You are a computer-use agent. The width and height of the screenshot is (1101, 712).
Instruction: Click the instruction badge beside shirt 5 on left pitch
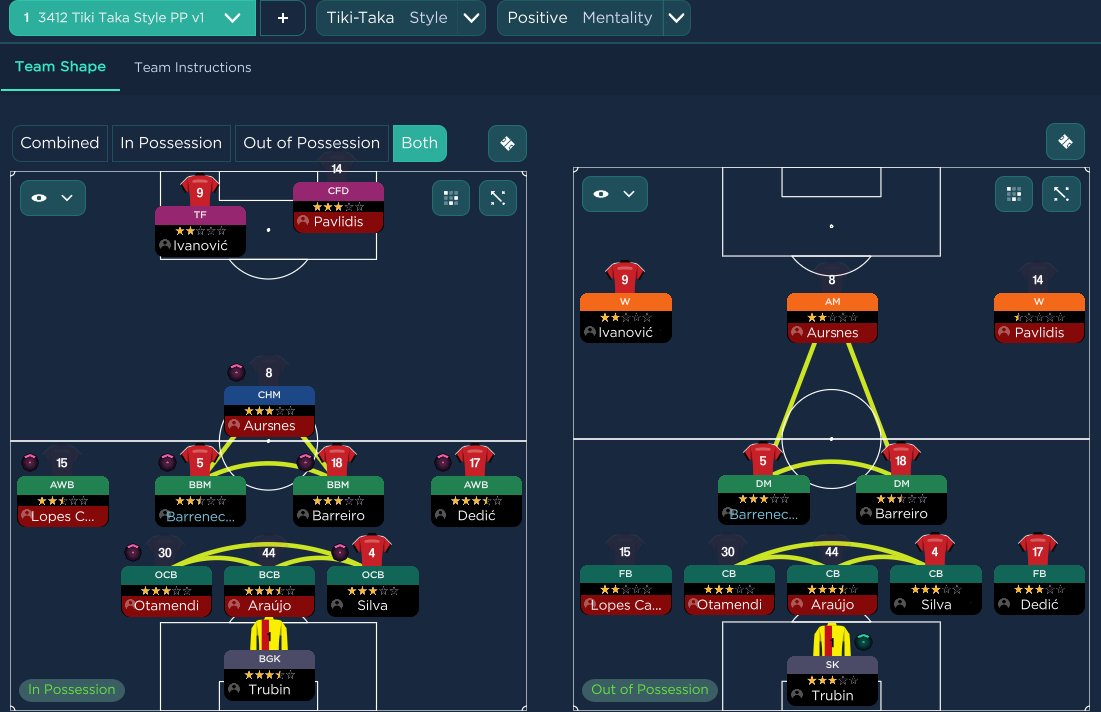(167, 461)
